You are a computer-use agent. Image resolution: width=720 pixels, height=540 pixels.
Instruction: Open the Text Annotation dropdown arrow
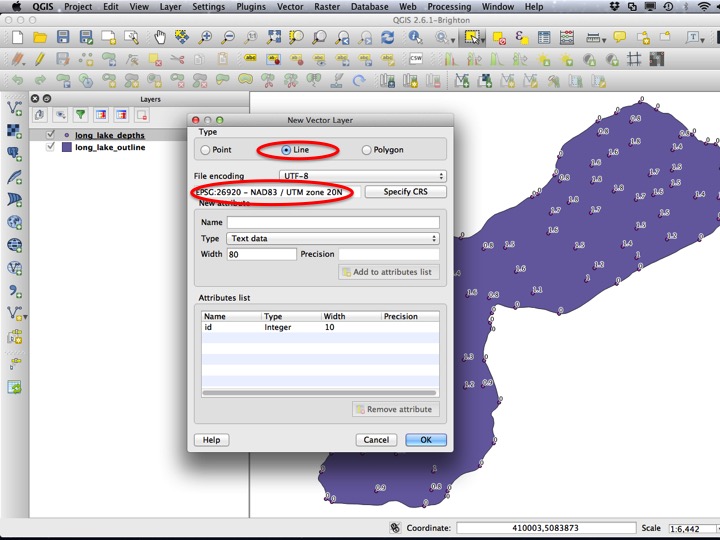(x=702, y=40)
